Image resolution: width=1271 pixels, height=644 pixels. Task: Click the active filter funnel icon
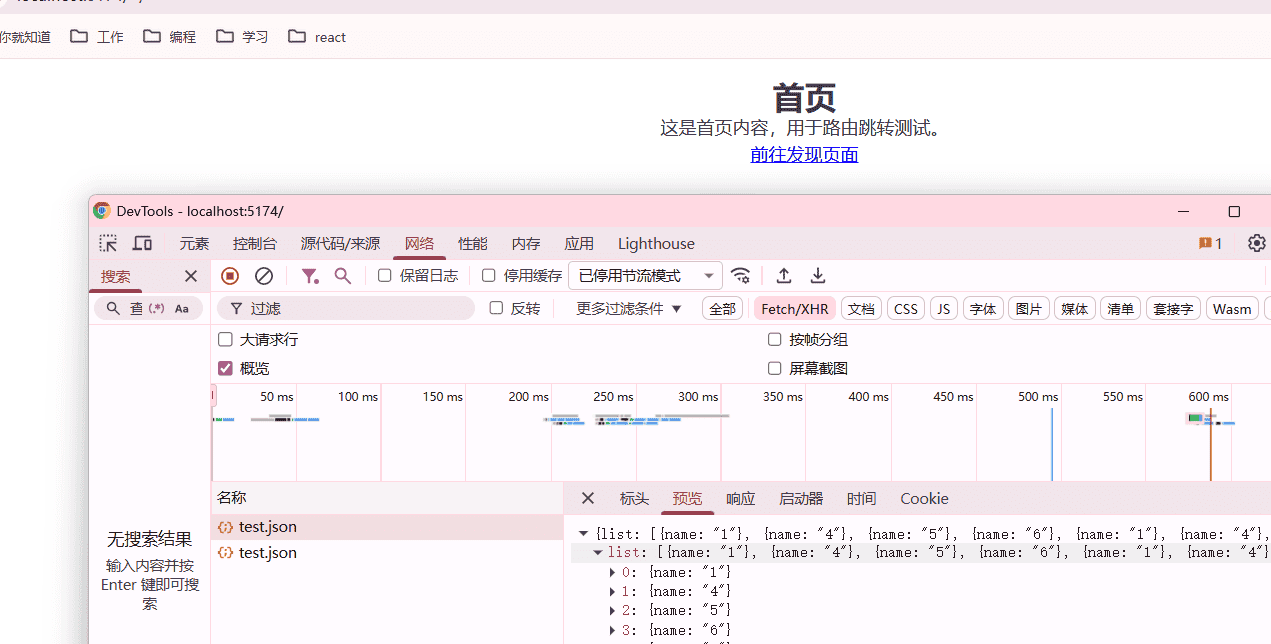click(x=309, y=275)
